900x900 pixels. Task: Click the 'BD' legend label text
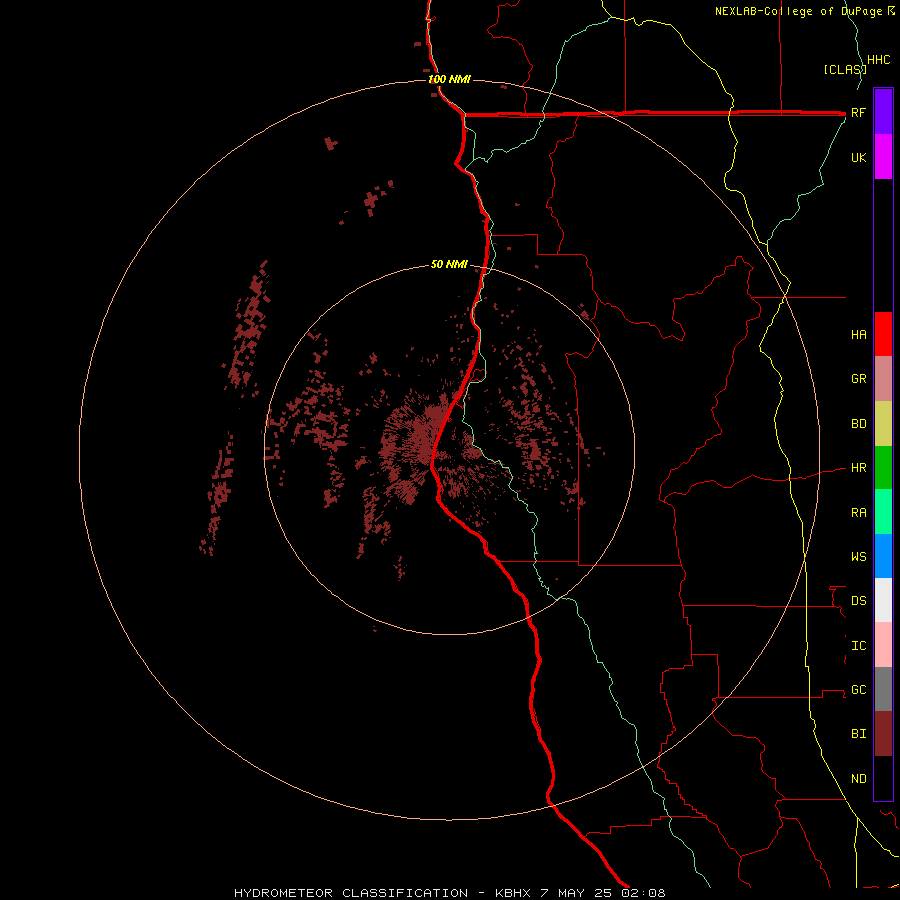[858, 424]
